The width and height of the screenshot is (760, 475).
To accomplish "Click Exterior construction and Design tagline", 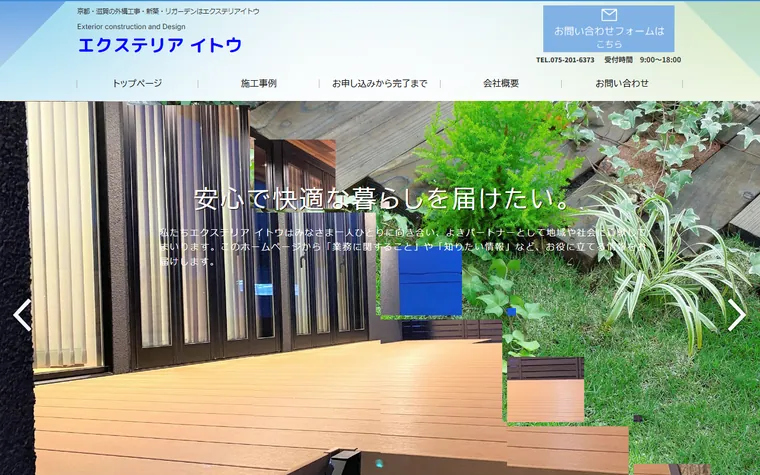I will pos(131,27).
